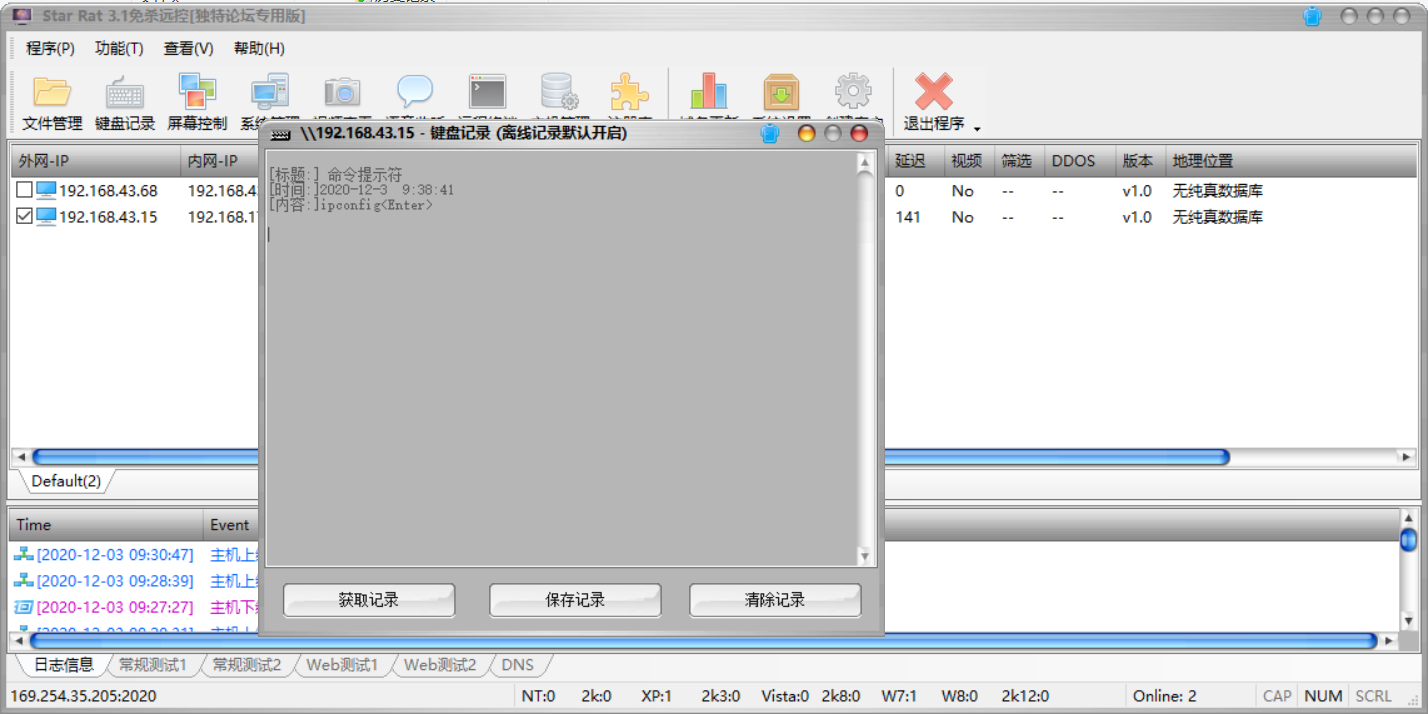Switch to the 常规测试2 tab

(x=246, y=664)
